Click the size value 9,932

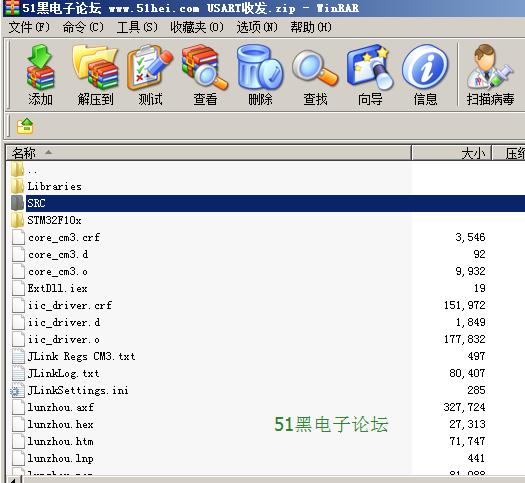(470, 271)
